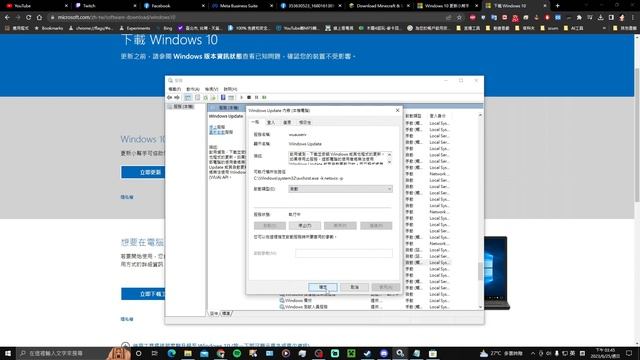Click the bookmark star icon in address bar
The image size is (640, 360).
[x=459, y=18]
